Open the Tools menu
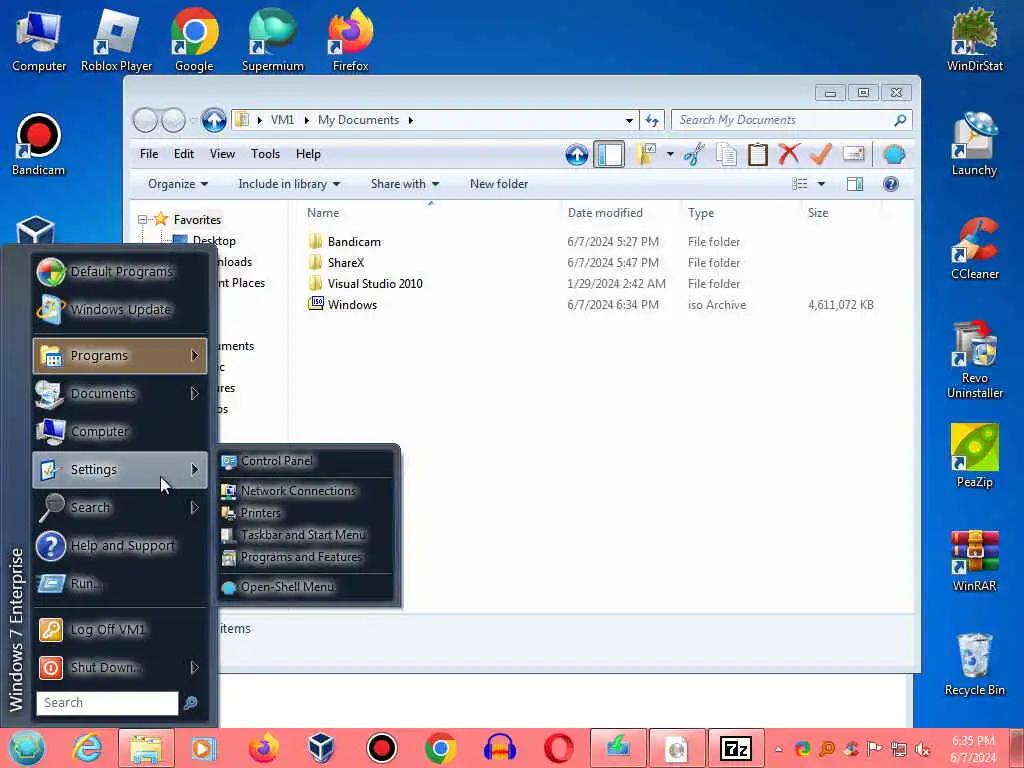This screenshot has height=768, width=1024. (265, 154)
